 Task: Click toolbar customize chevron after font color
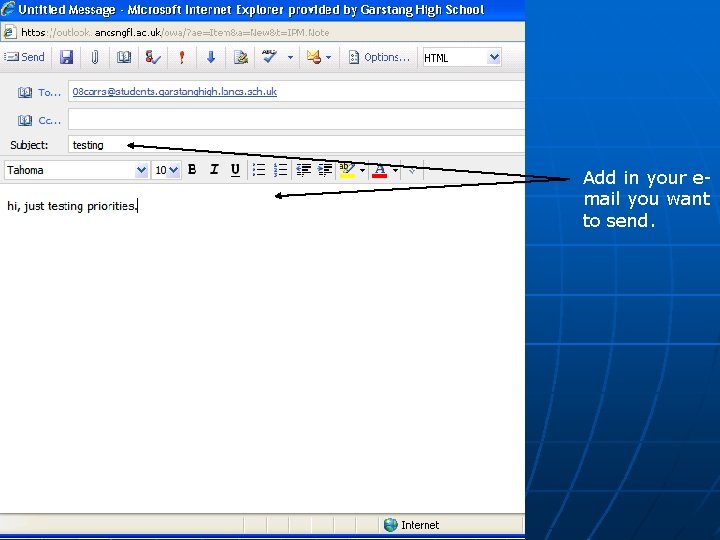click(412, 170)
